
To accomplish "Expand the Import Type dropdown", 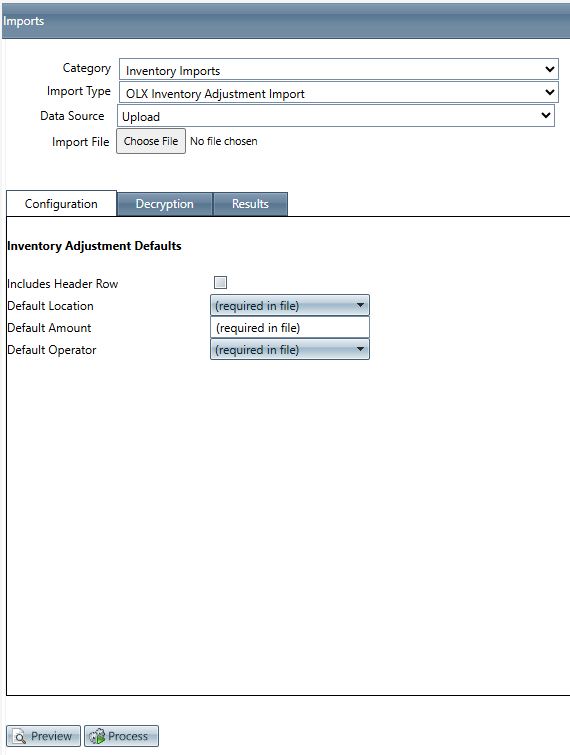I will point(339,92).
